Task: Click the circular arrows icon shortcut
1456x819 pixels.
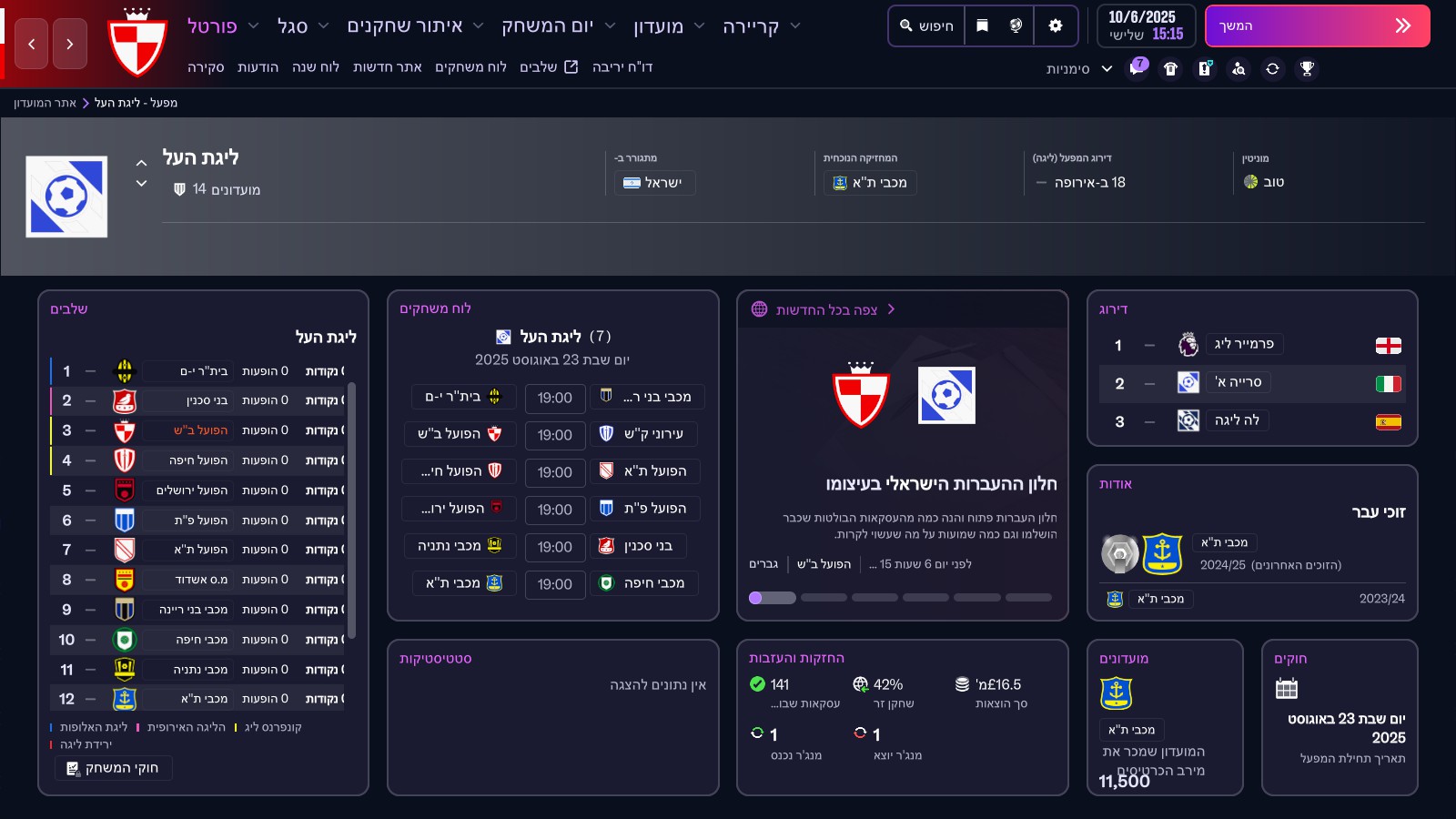Action: coord(1272,68)
